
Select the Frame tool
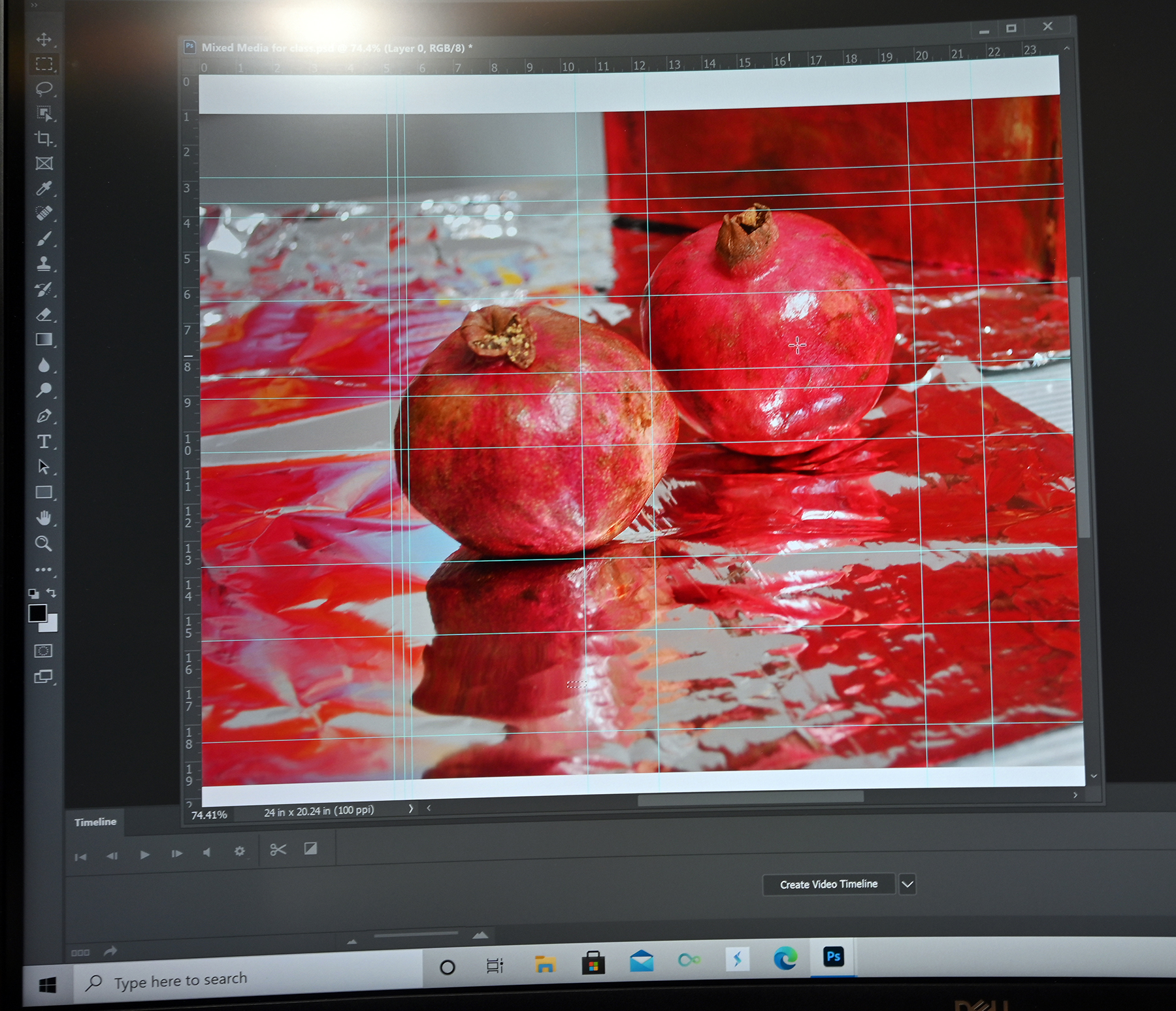click(x=44, y=163)
